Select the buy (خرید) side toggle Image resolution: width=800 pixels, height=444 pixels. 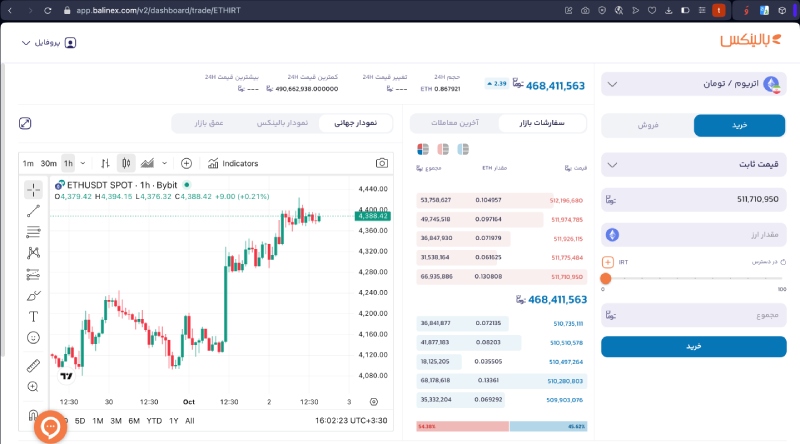point(740,126)
